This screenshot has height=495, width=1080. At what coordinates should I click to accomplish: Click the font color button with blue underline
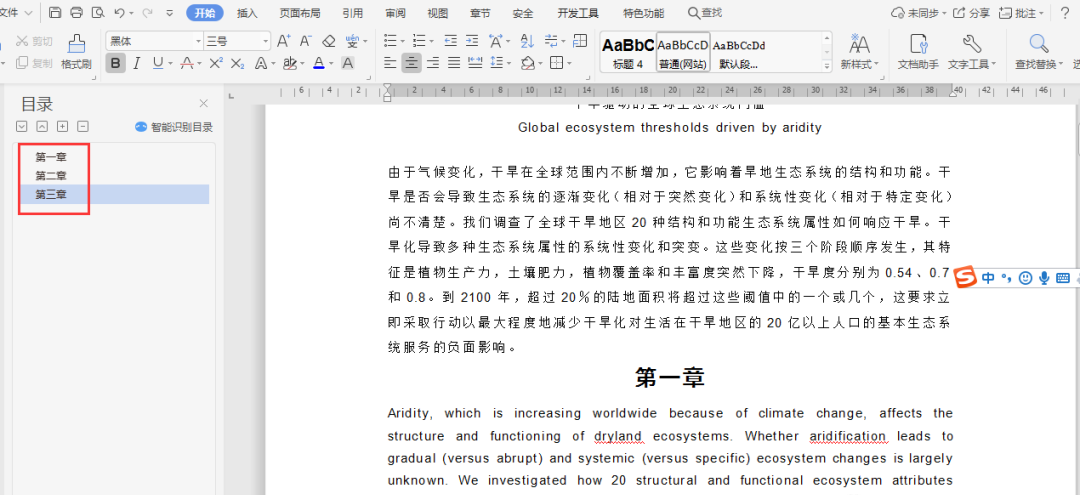click(318, 63)
